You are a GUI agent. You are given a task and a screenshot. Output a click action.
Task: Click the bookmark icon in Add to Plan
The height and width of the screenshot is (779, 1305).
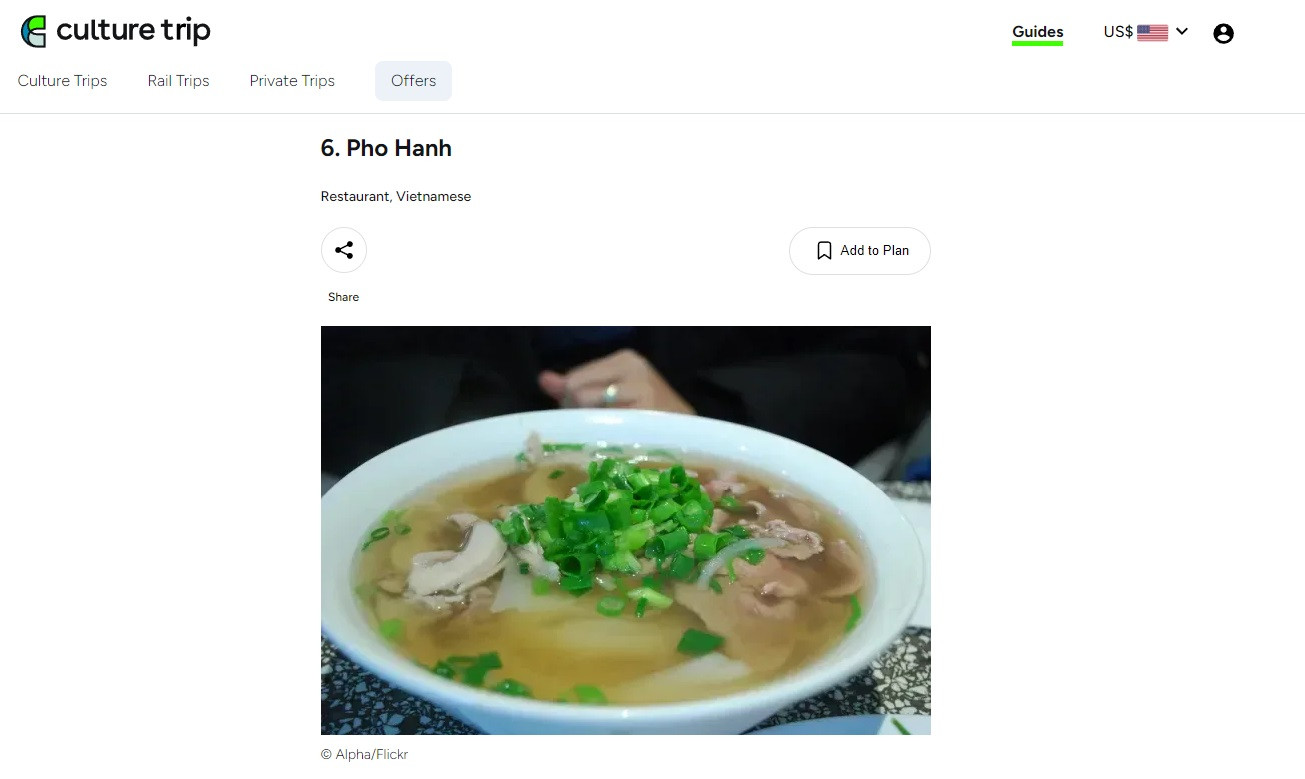(x=824, y=251)
